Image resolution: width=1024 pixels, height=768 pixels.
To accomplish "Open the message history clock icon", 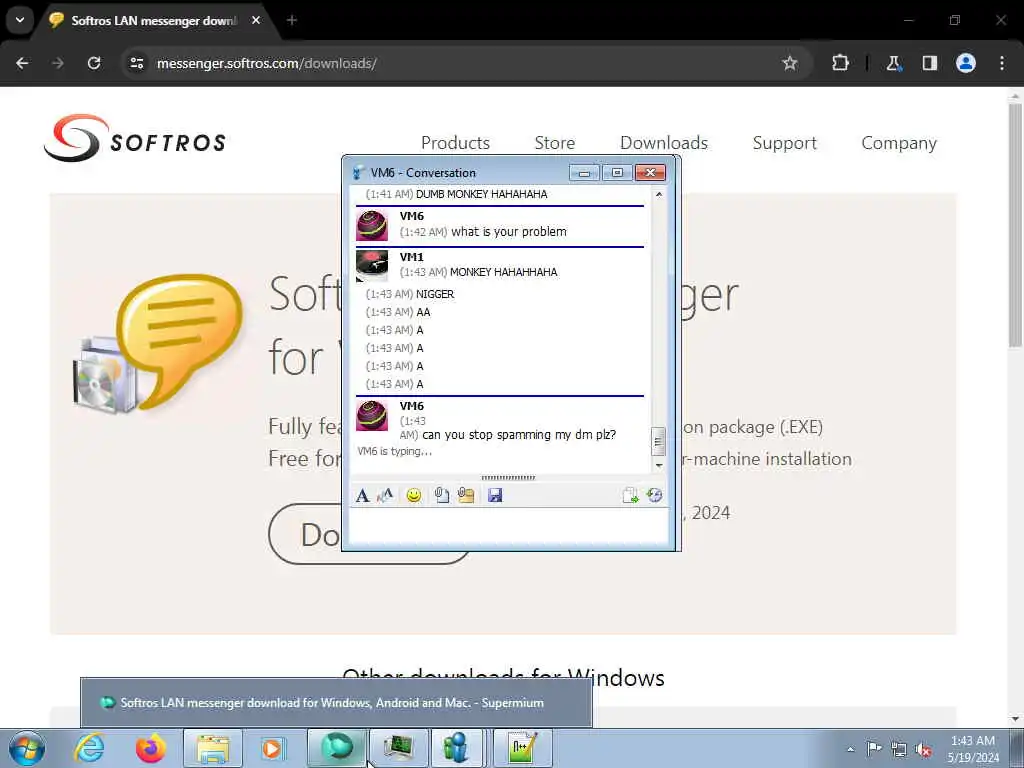I will 654,495.
